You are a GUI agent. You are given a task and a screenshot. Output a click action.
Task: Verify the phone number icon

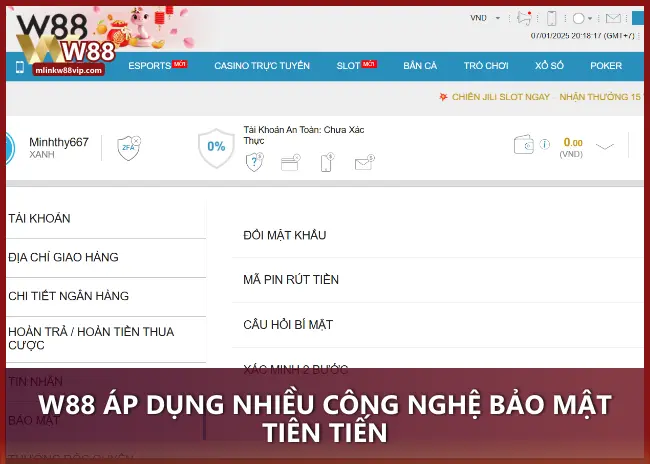pos(327,163)
